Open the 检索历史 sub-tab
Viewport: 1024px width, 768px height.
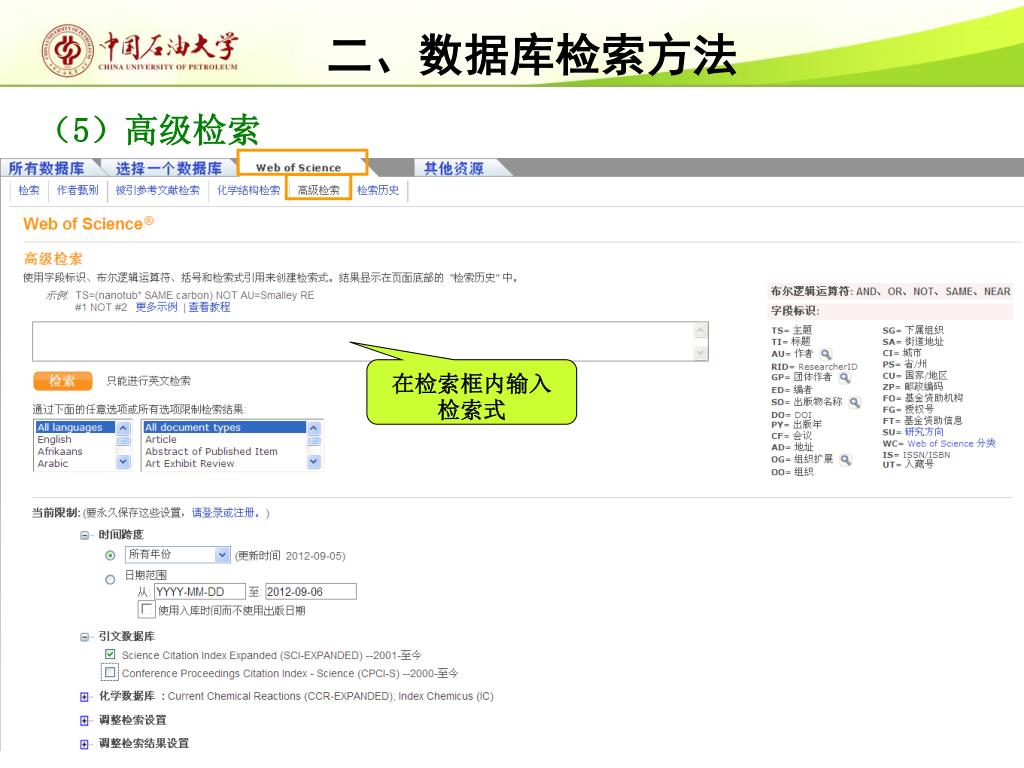tap(378, 191)
